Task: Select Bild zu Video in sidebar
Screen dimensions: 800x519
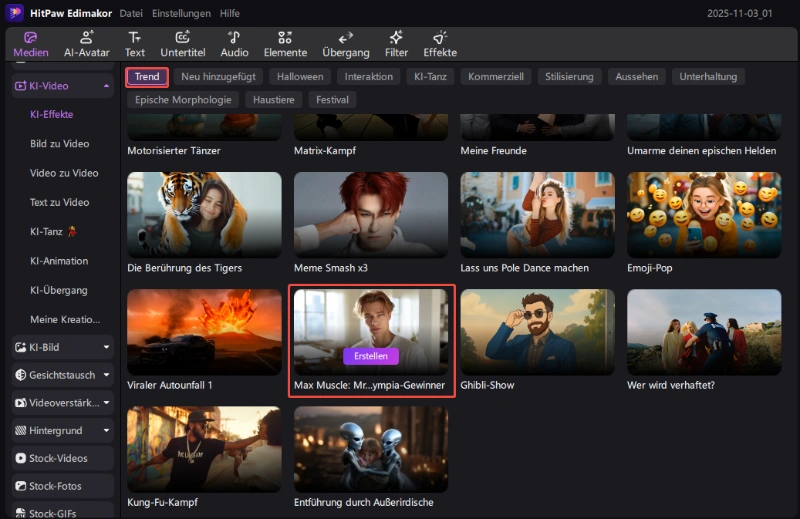Action: [59, 144]
